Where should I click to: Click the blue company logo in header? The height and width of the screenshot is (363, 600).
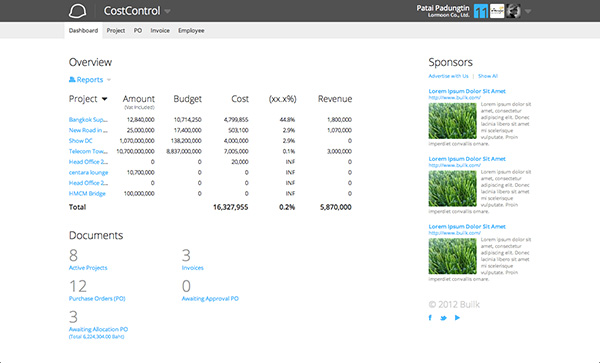coord(481,11)
